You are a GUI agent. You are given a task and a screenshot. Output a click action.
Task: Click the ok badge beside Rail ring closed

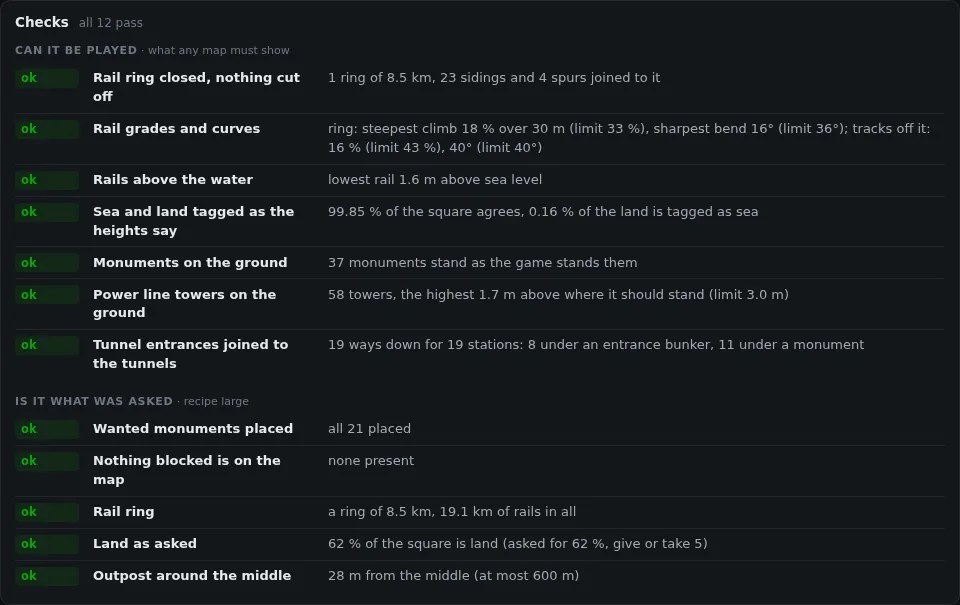[47, 78]
